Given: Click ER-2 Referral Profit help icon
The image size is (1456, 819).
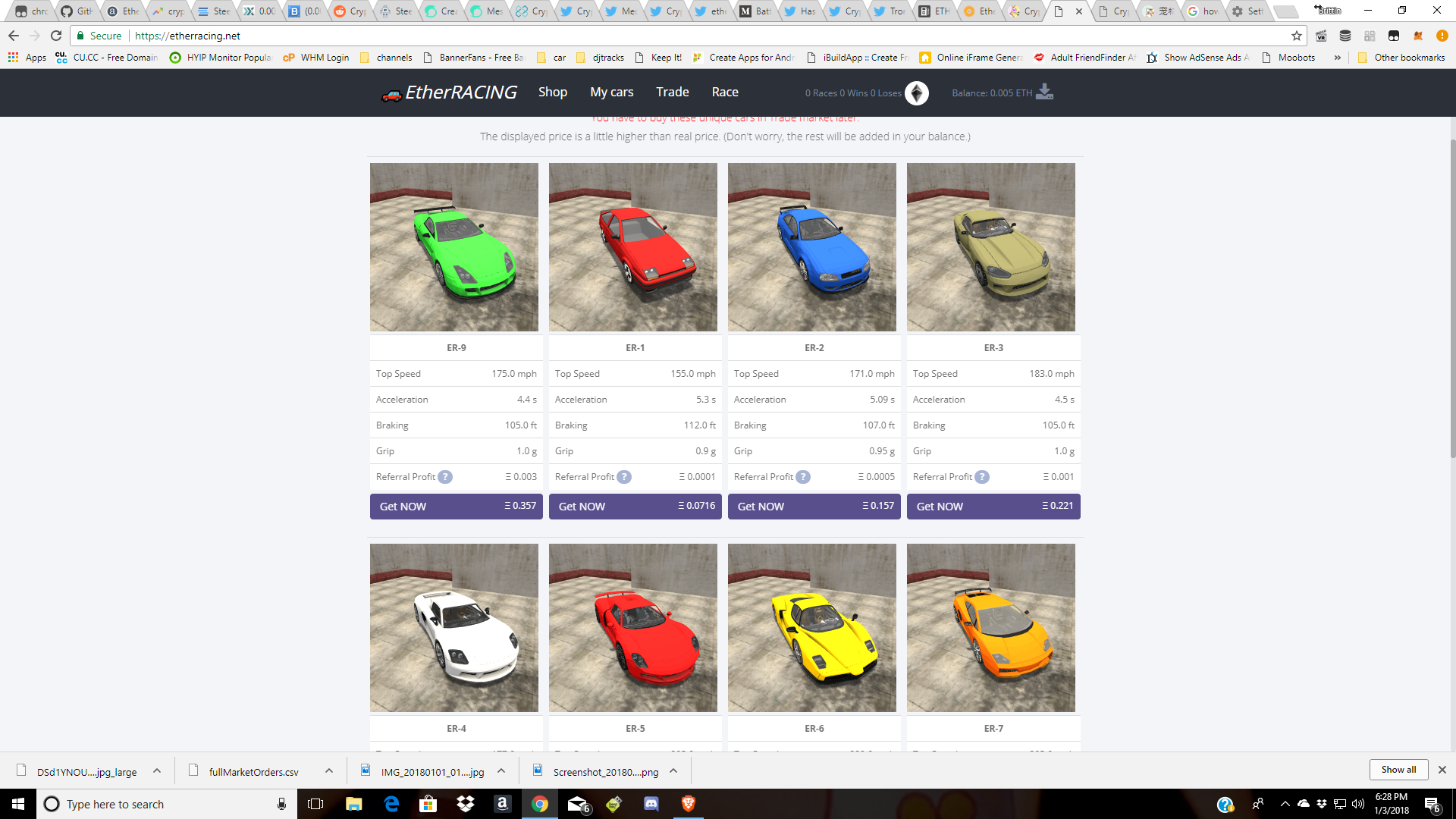Looking at the screenshot, I should [x=803, y=477].
